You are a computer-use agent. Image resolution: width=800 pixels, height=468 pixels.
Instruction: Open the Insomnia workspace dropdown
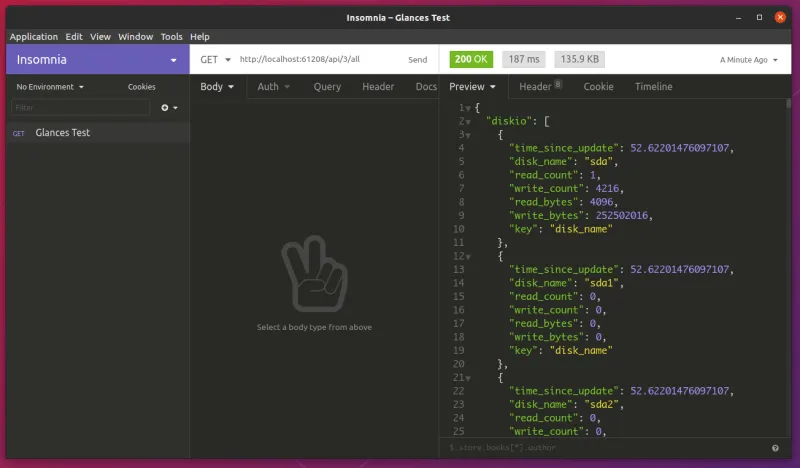coord(97,60)
